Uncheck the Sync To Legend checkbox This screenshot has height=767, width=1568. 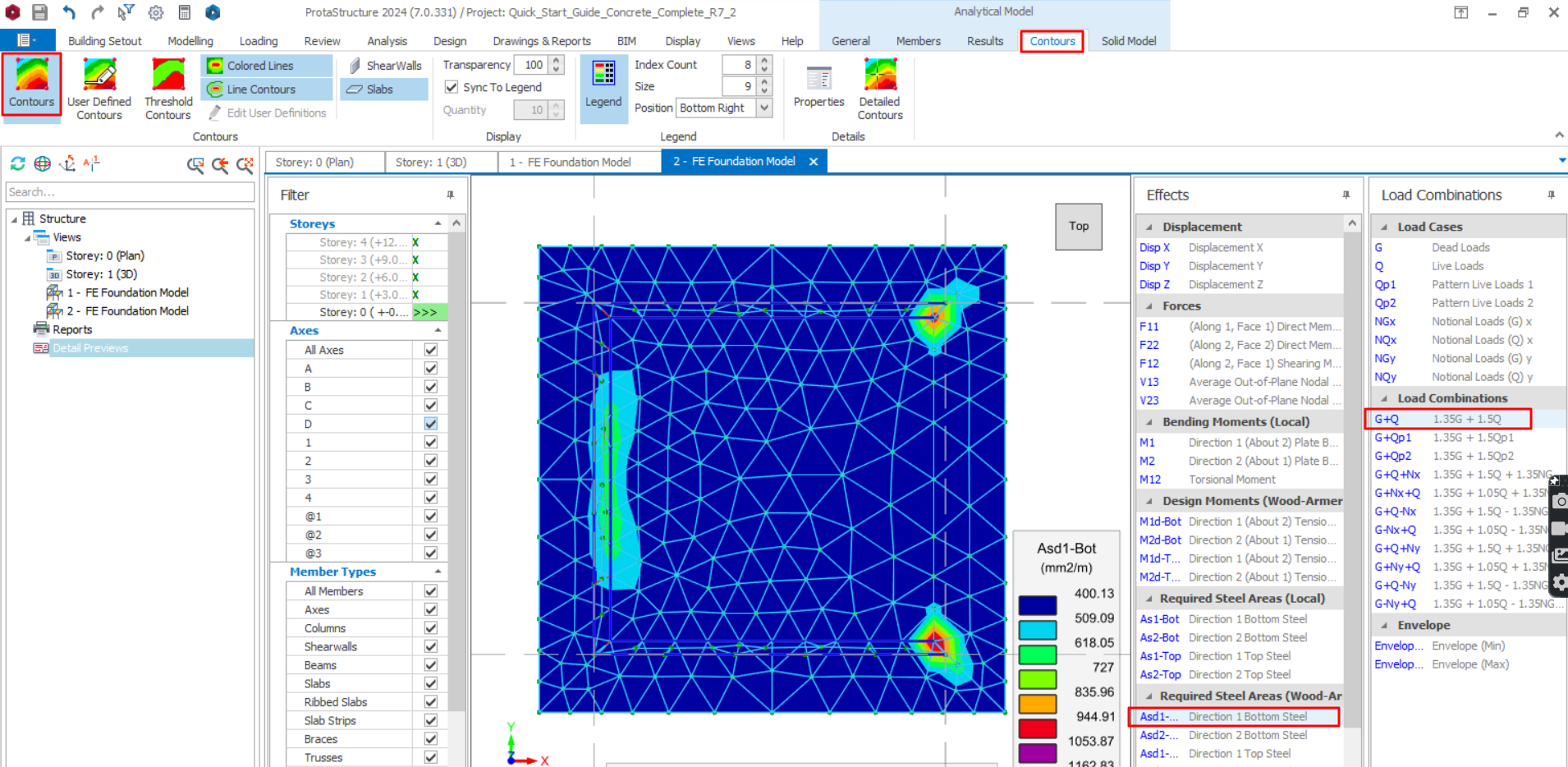point(452,87)
